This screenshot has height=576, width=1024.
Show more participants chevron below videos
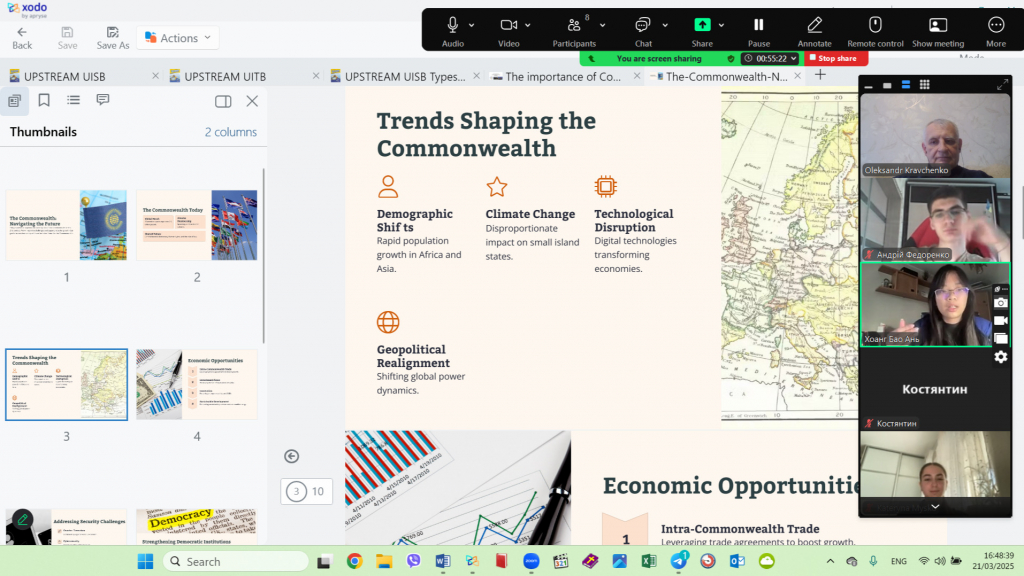(x=935, y=506)
